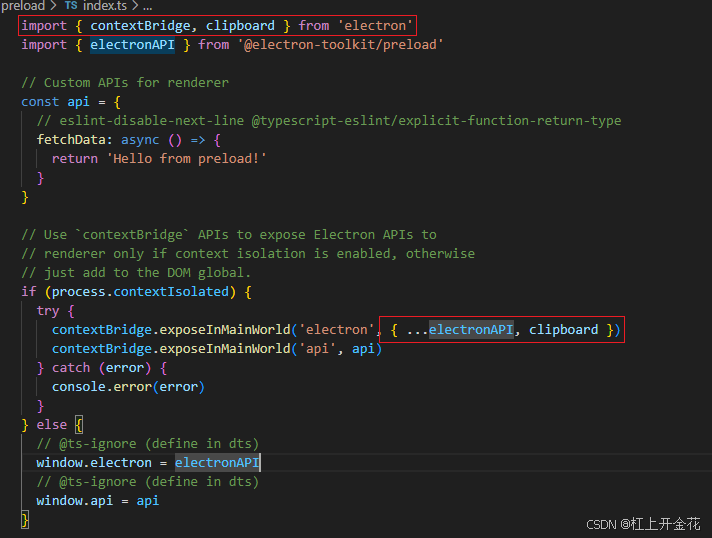Viewport: 712px width, 538px height.
Task: Click the second '@ts-ignore (define in dts)' comment
Action: (x=148, y=482)
